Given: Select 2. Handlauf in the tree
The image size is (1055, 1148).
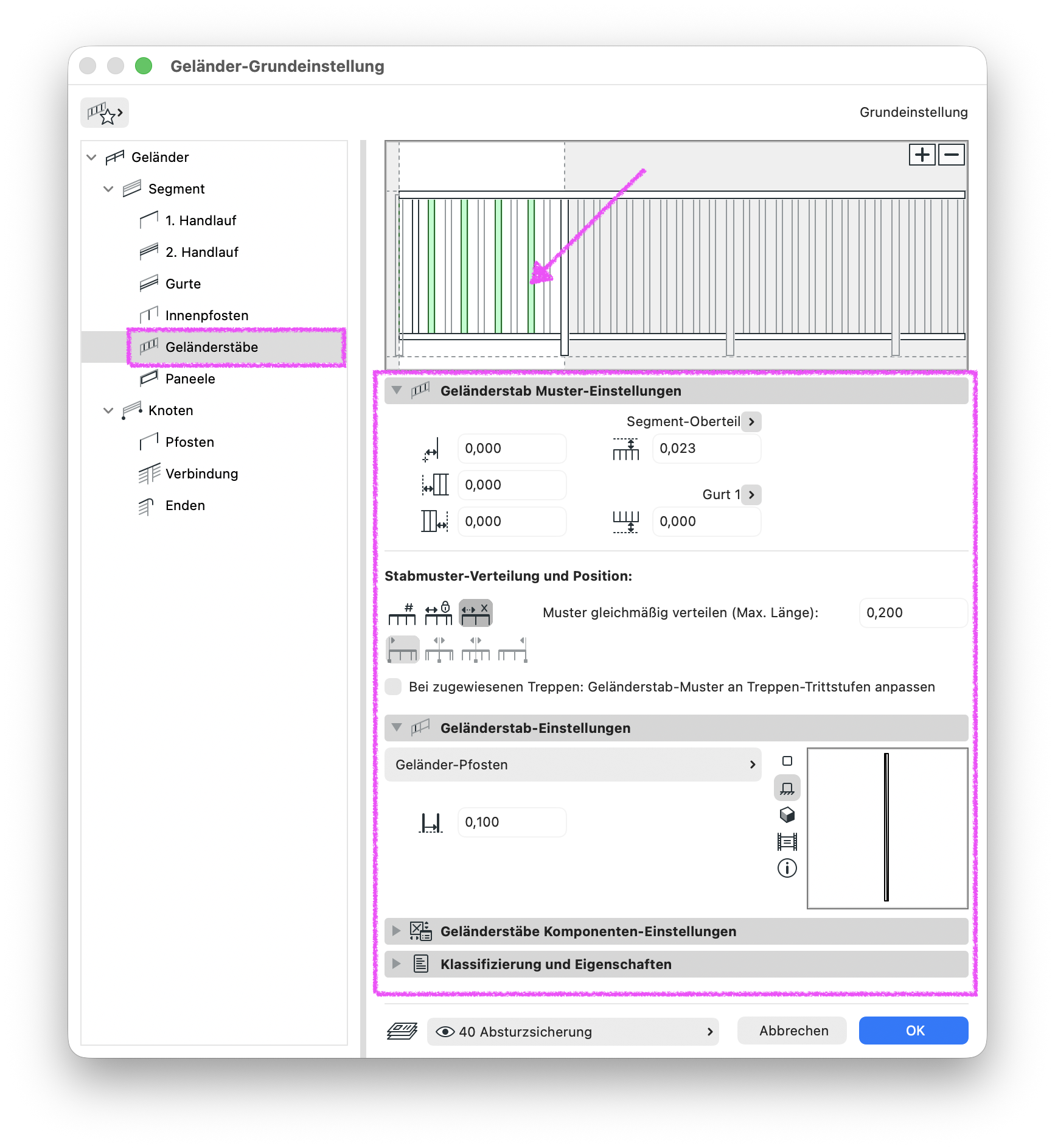Looking at the screenshot, I should (x=202, y=252).
